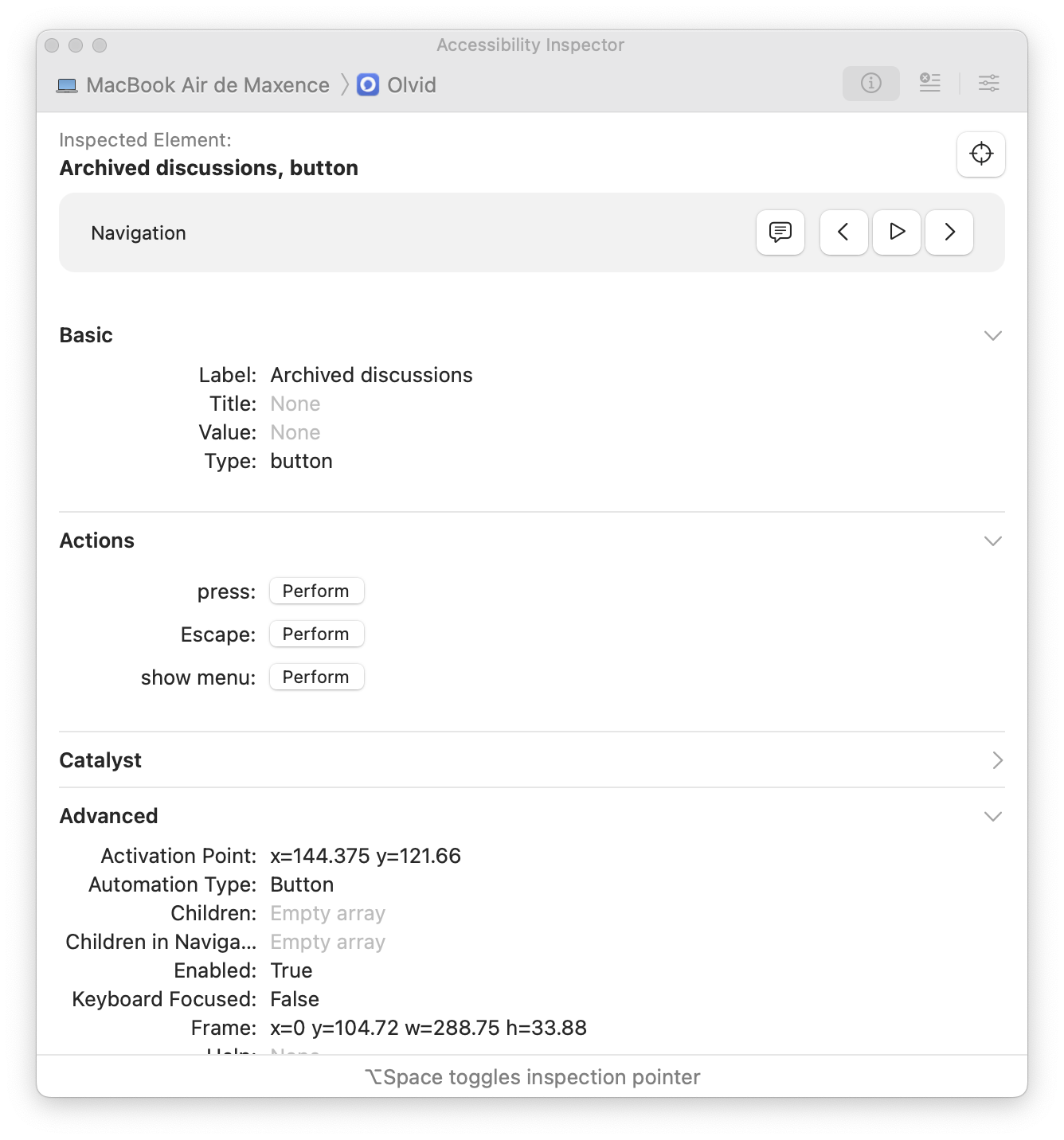Click the Space toggles inspection pointer hint
This screenshot has height=1140, width=1064.
[x=532, y=1077]
